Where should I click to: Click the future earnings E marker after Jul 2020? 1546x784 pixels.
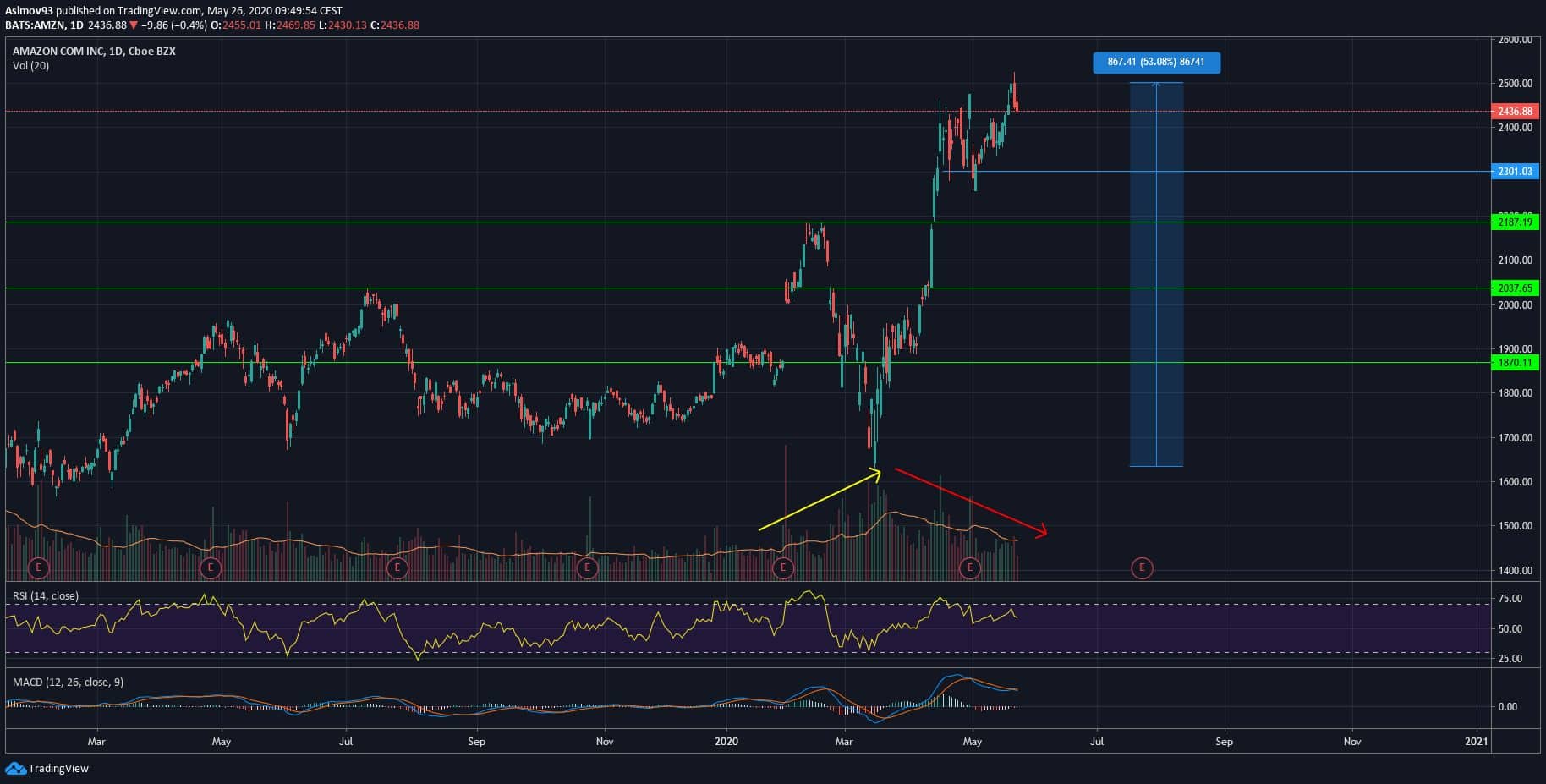tap(1142, 567)
